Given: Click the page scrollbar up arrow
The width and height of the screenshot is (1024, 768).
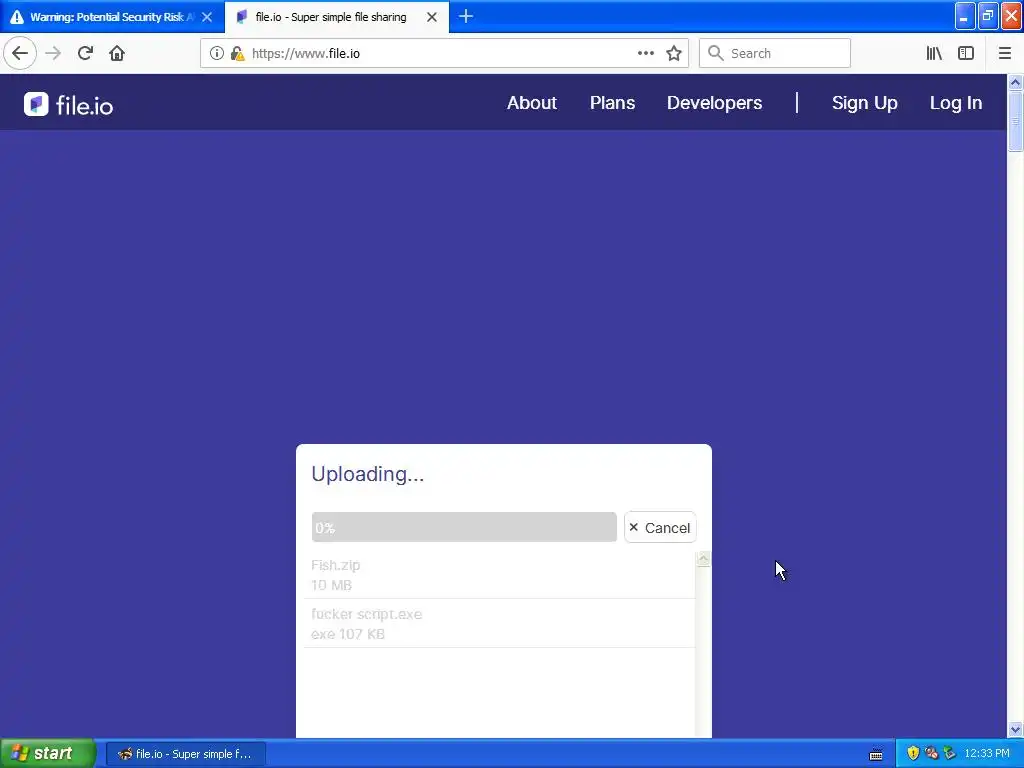Looking at the screenshot, I should tap(1015, 82).
